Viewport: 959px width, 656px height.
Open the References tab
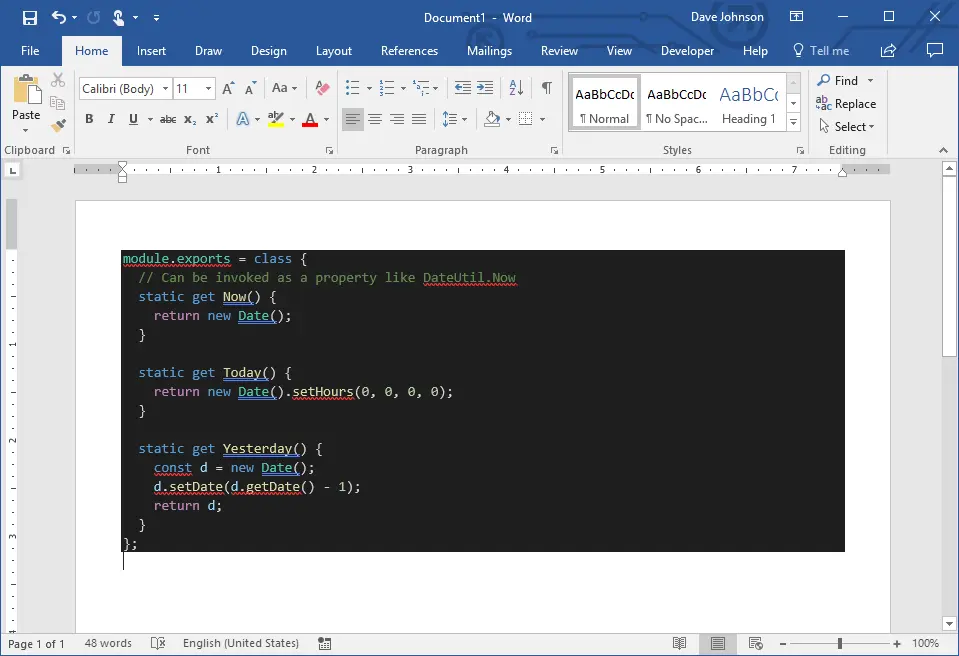point(409,51)
